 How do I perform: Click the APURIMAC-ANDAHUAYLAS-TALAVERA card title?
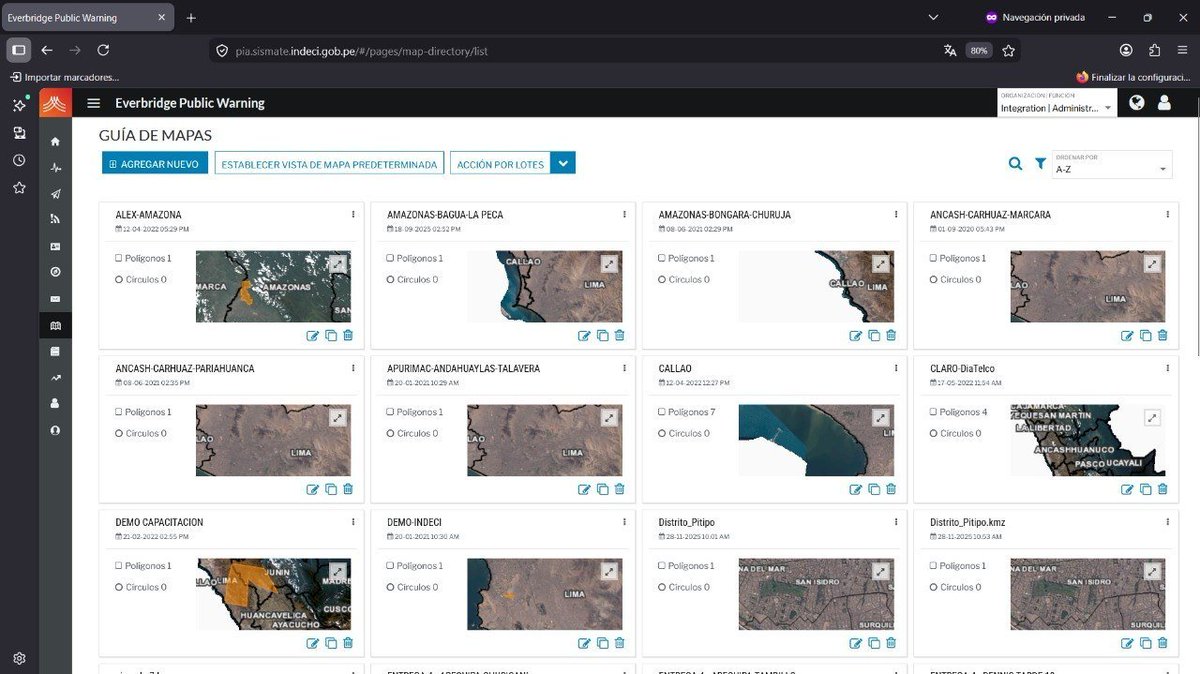[463, 368]
